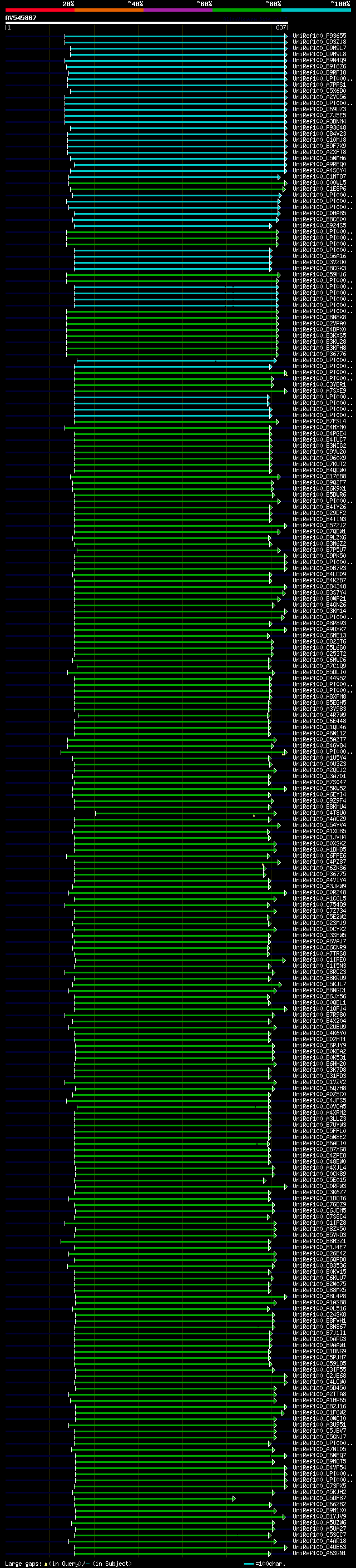Select hit label UniRef100_Q10MJ8
The height and width of the screenshot is (1568, 356).
point(319,140)
